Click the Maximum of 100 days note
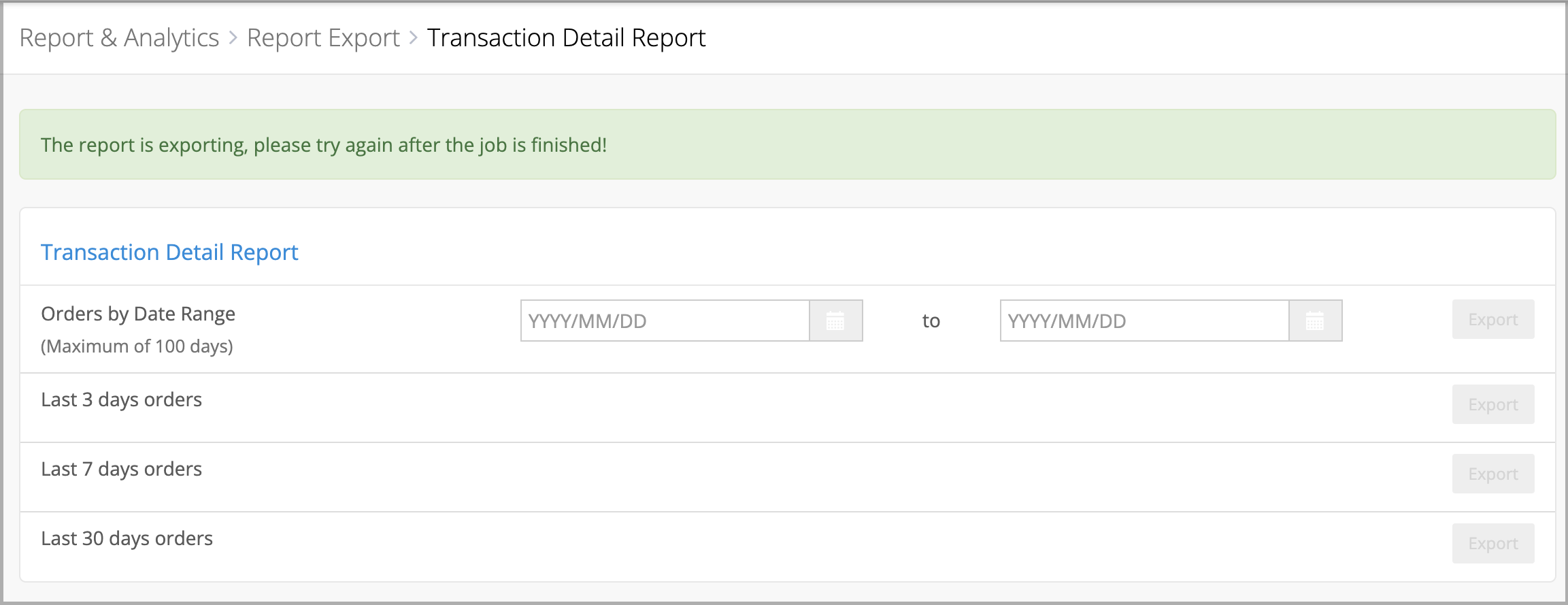Image resolution: width=1568 pixels, height=605 pixels. pos(137,346)
